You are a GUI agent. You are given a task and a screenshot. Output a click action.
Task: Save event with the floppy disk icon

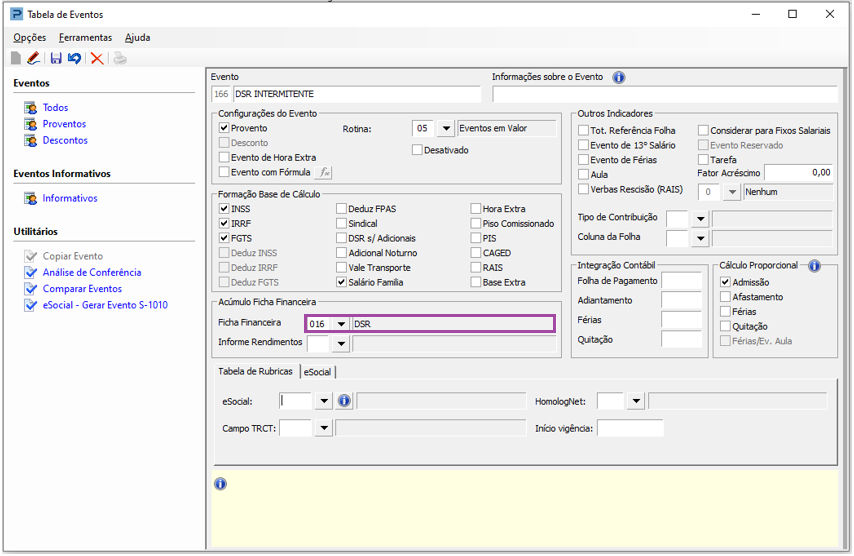(x=56, y=59)
